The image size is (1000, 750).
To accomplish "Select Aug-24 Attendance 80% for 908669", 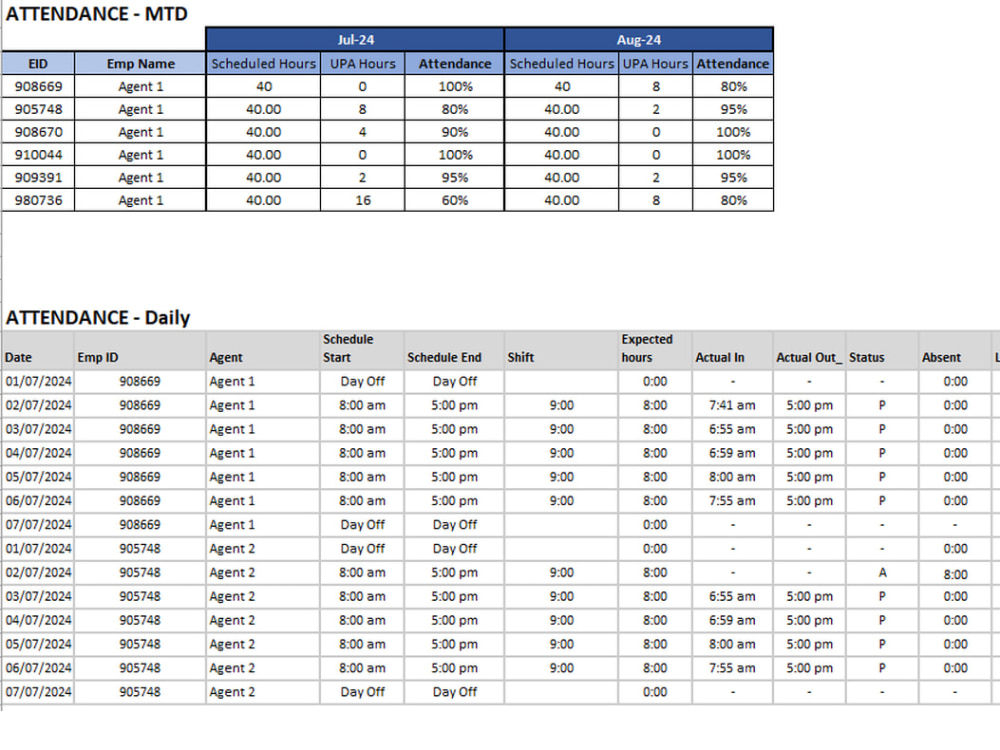I will [x=733, y=86].
